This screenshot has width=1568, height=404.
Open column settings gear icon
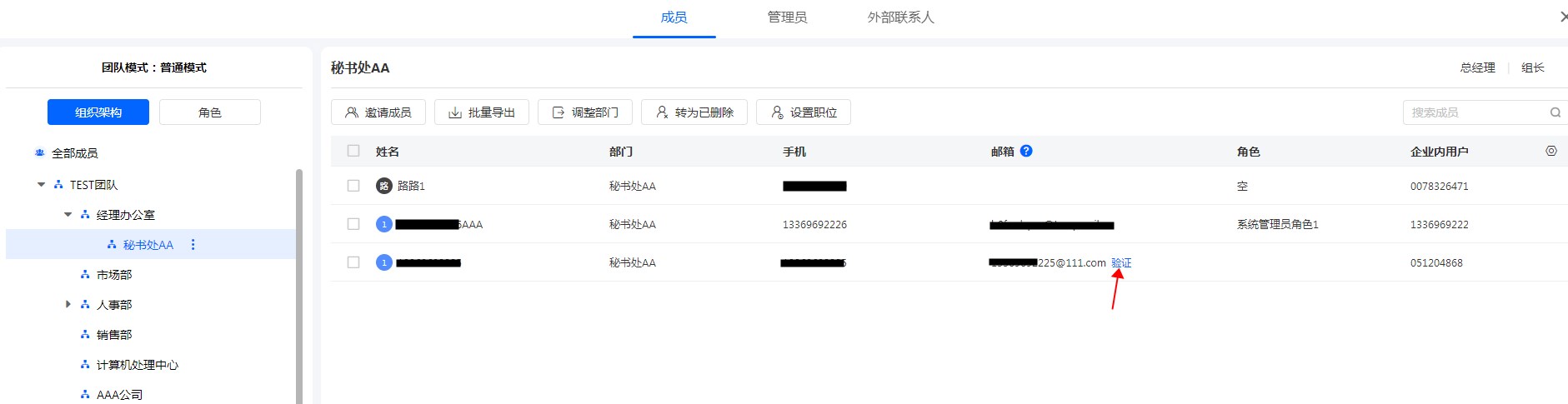(x=1551, y=151)
